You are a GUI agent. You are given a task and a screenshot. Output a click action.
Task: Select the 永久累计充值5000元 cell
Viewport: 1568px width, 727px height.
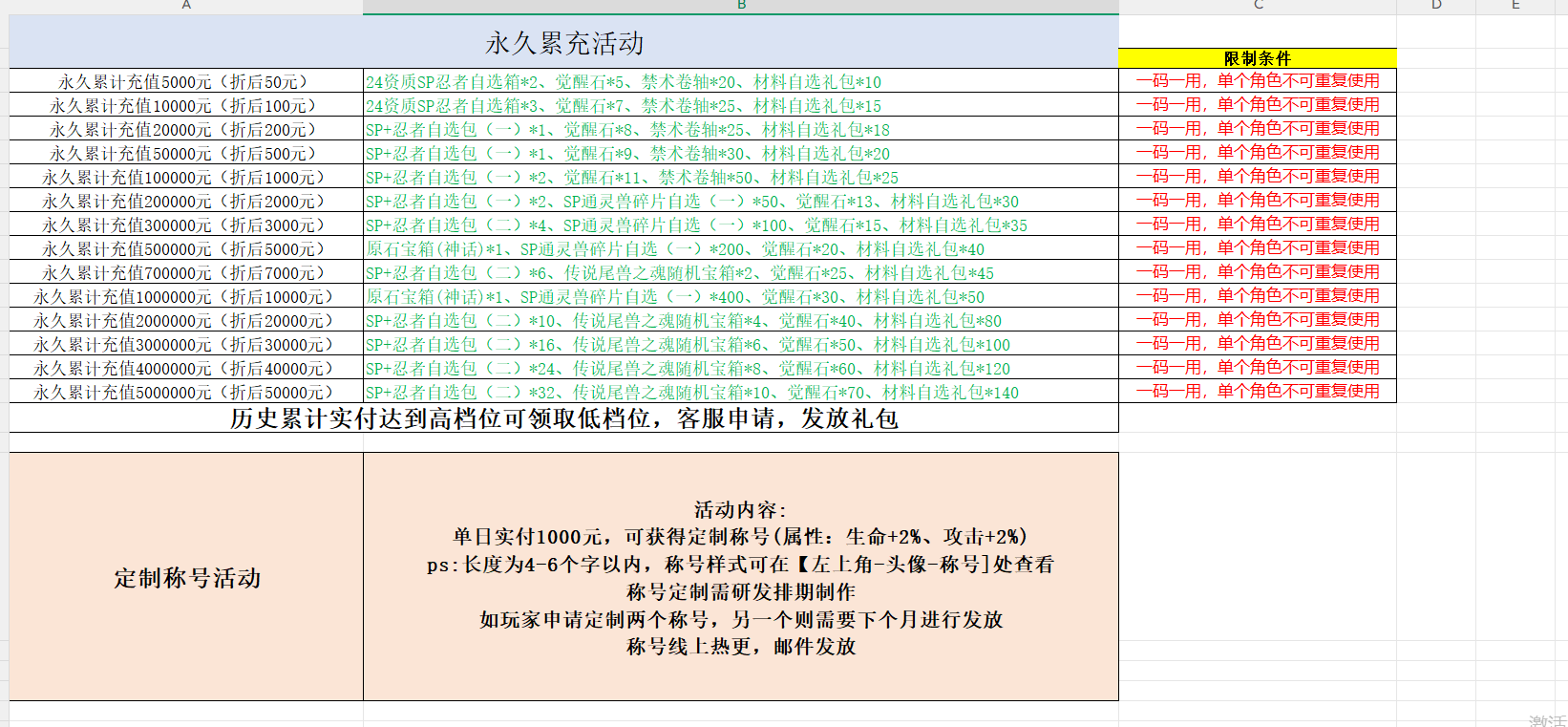186,82
